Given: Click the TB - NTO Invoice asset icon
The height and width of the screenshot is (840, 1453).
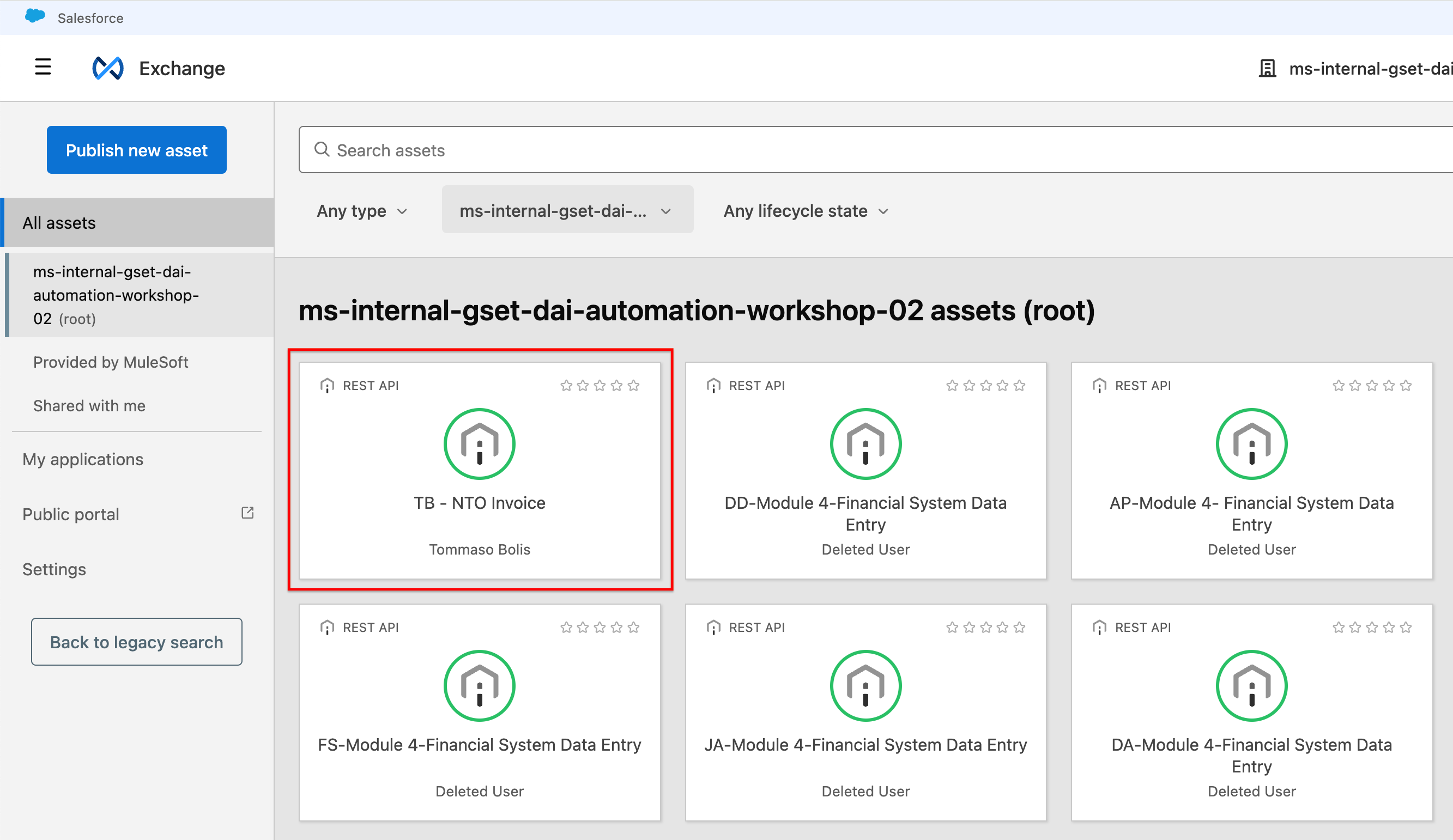Looking at the screenshot, I should click(x=479, y=443).
